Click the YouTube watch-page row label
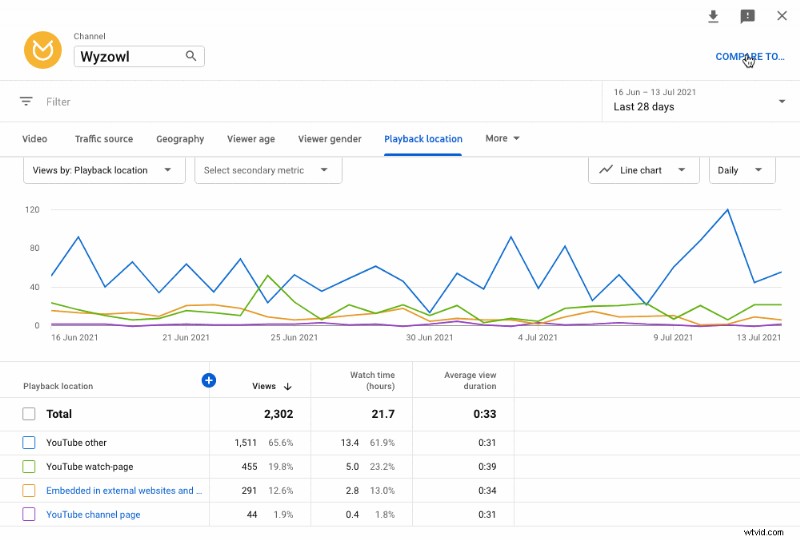 [x=90, y=467]
